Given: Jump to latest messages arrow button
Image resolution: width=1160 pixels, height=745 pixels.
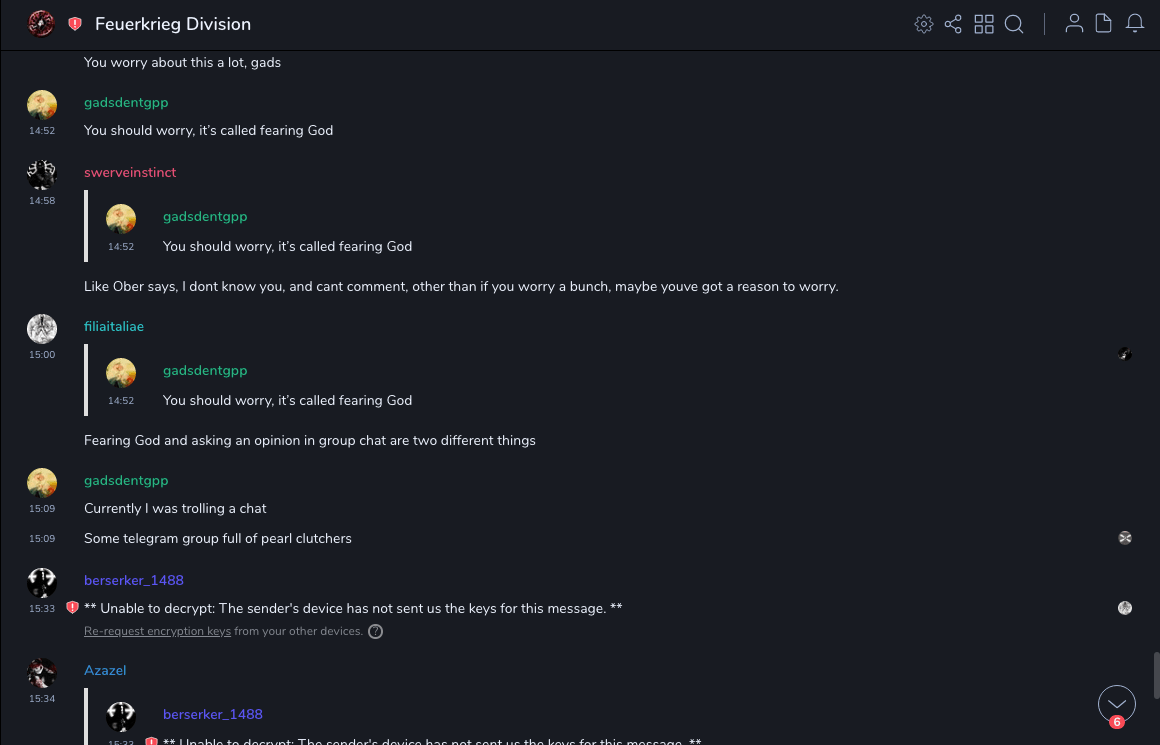Looking at the screenshot, I should click(x=1117, y=704).
